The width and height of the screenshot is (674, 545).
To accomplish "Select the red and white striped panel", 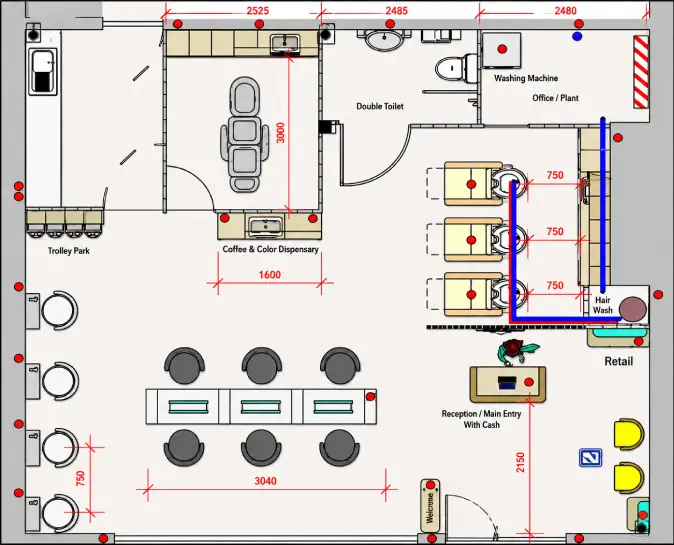I will point(640,72).
